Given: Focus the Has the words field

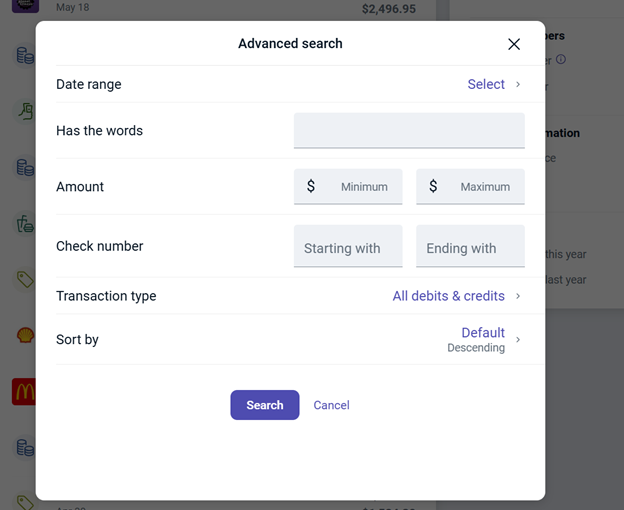Looking at the screenshot, I should pos(409,130).
